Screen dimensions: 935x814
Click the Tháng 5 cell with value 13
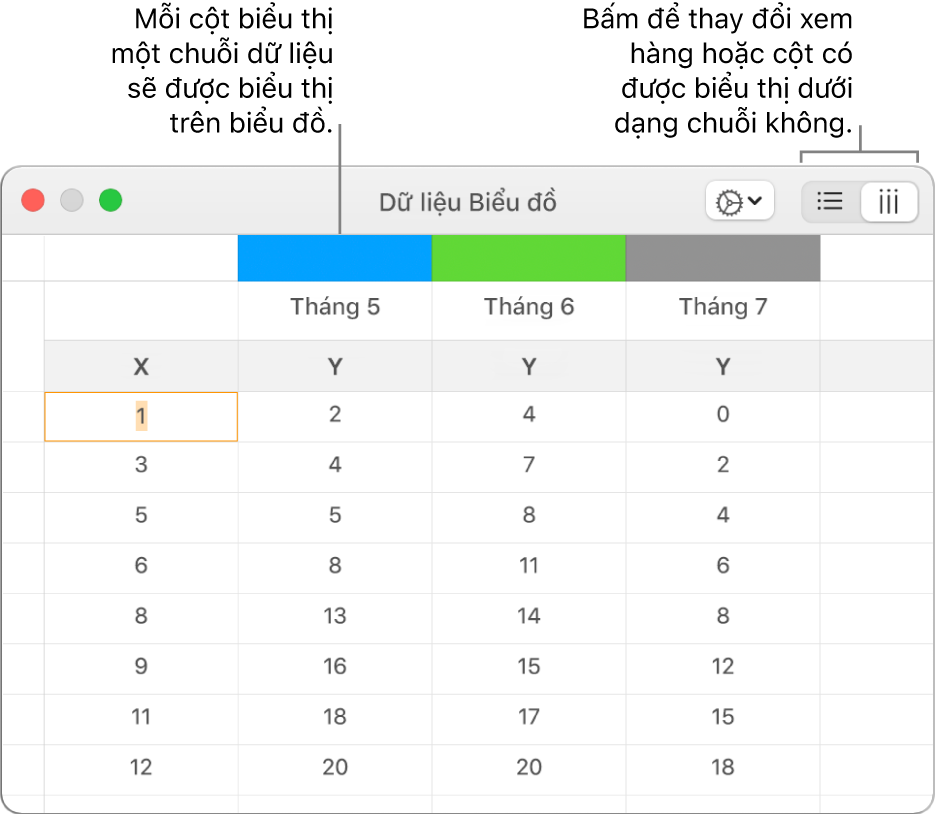point(335,616)
